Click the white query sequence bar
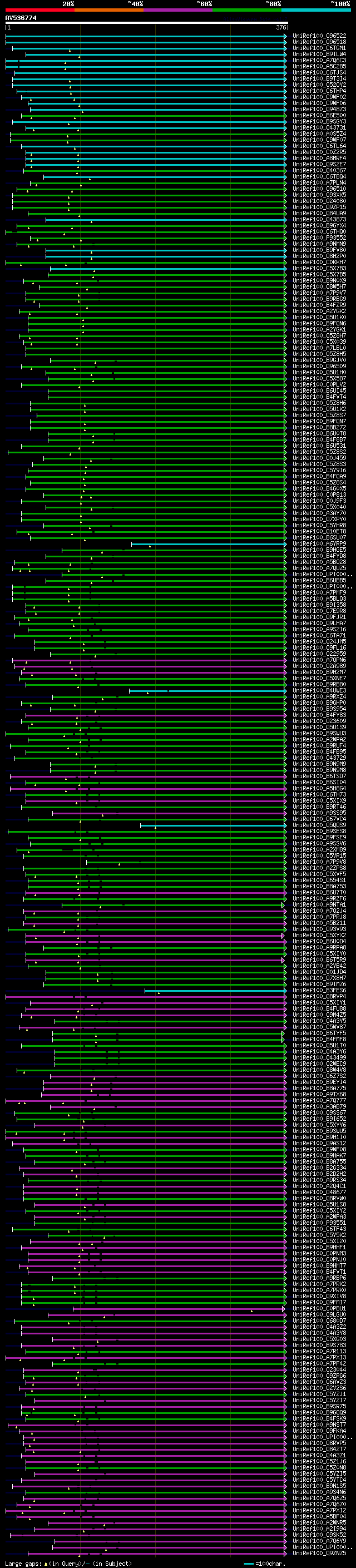 pos(147,23)
